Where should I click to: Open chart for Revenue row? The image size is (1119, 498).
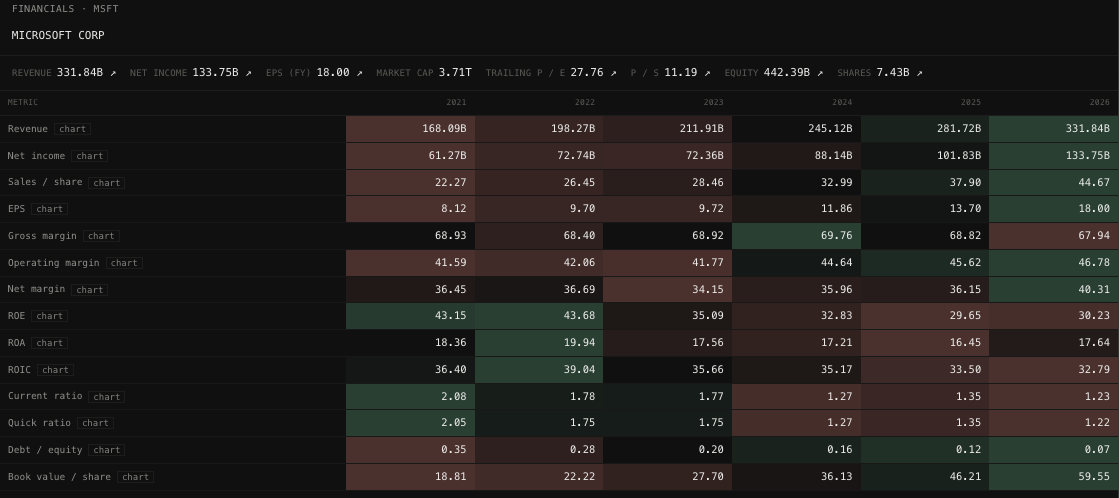tap(72, 129)
